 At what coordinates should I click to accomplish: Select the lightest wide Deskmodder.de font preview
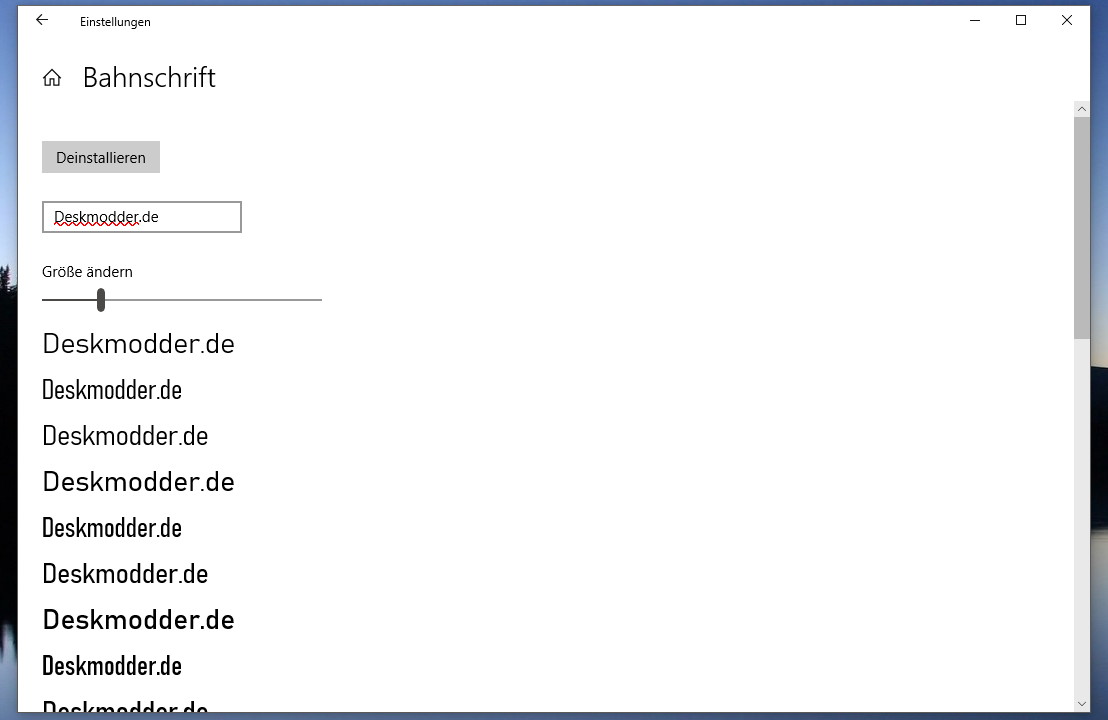coord(138,344)
